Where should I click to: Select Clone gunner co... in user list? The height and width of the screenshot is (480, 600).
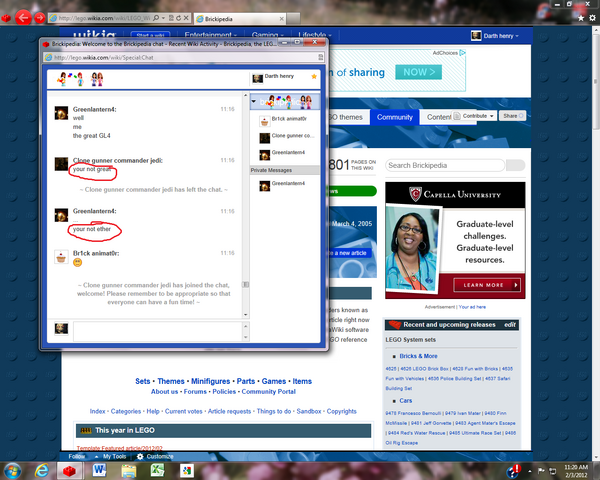tap(287, 137)
